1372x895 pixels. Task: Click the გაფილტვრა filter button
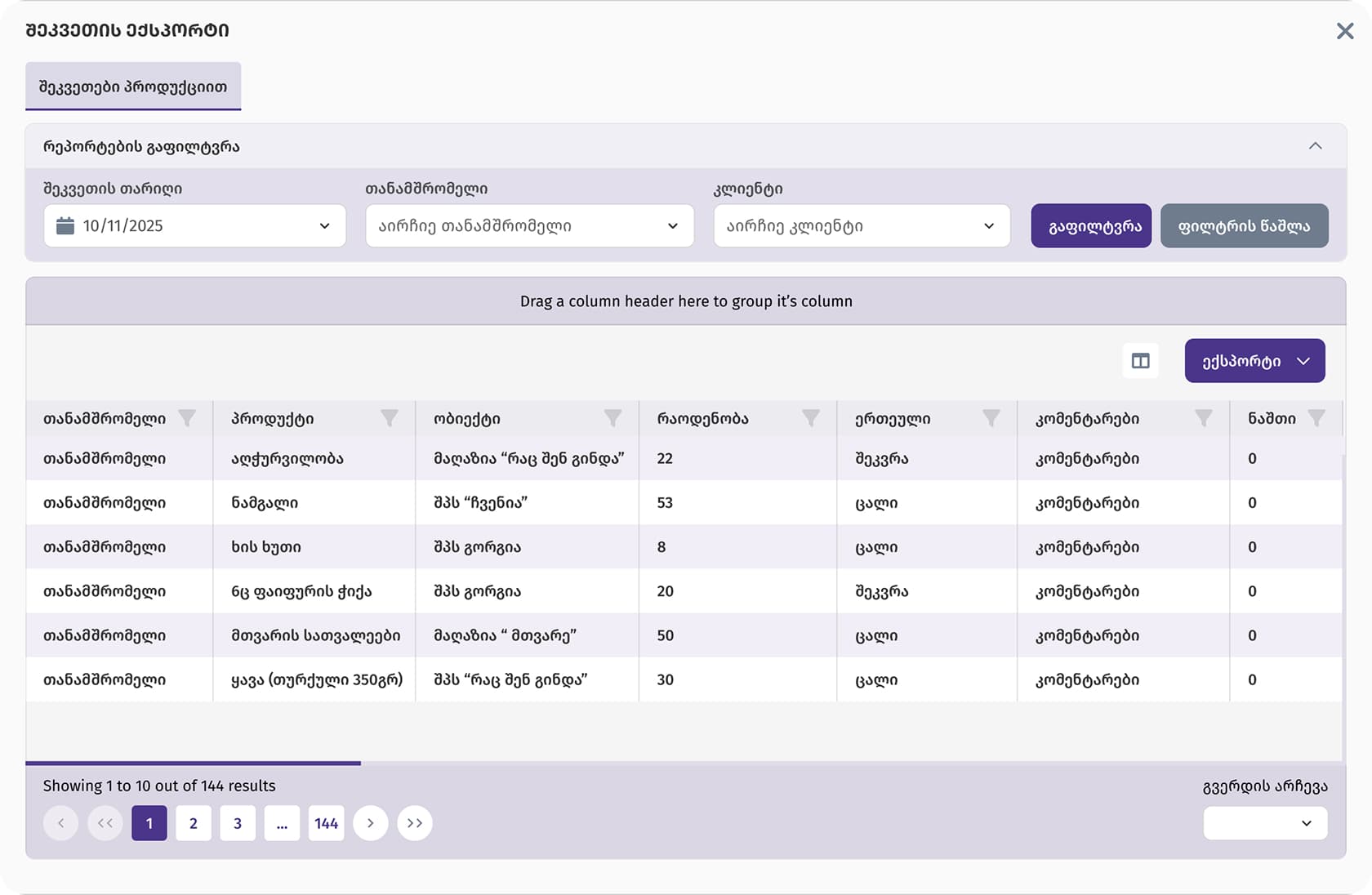click(1091, 225)
